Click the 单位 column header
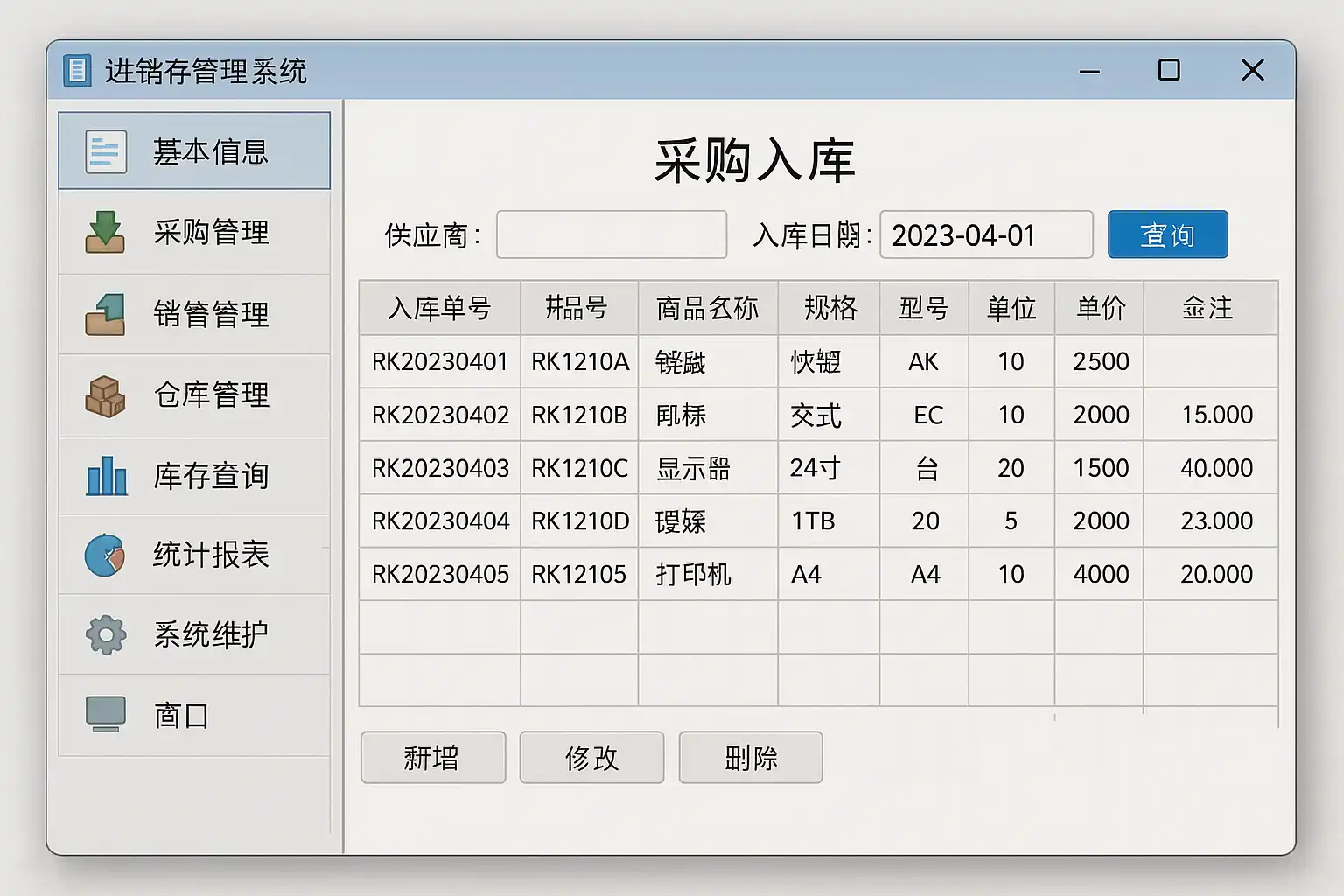Image resolution: width=1344 pixels, height=896 pixels. (1011, 308)
